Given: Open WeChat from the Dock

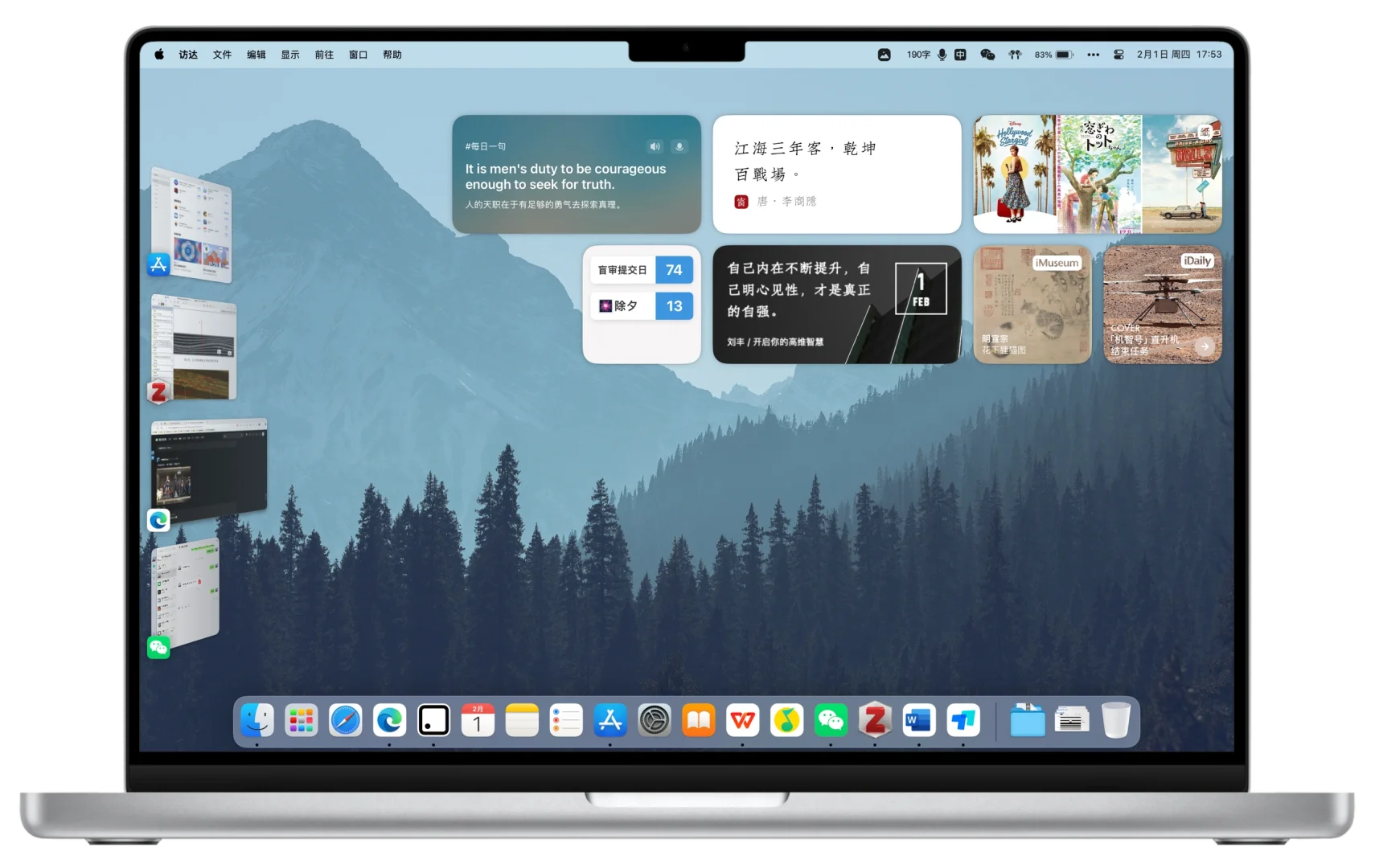Looking at the screenshot, I should (x=831, y=721).
